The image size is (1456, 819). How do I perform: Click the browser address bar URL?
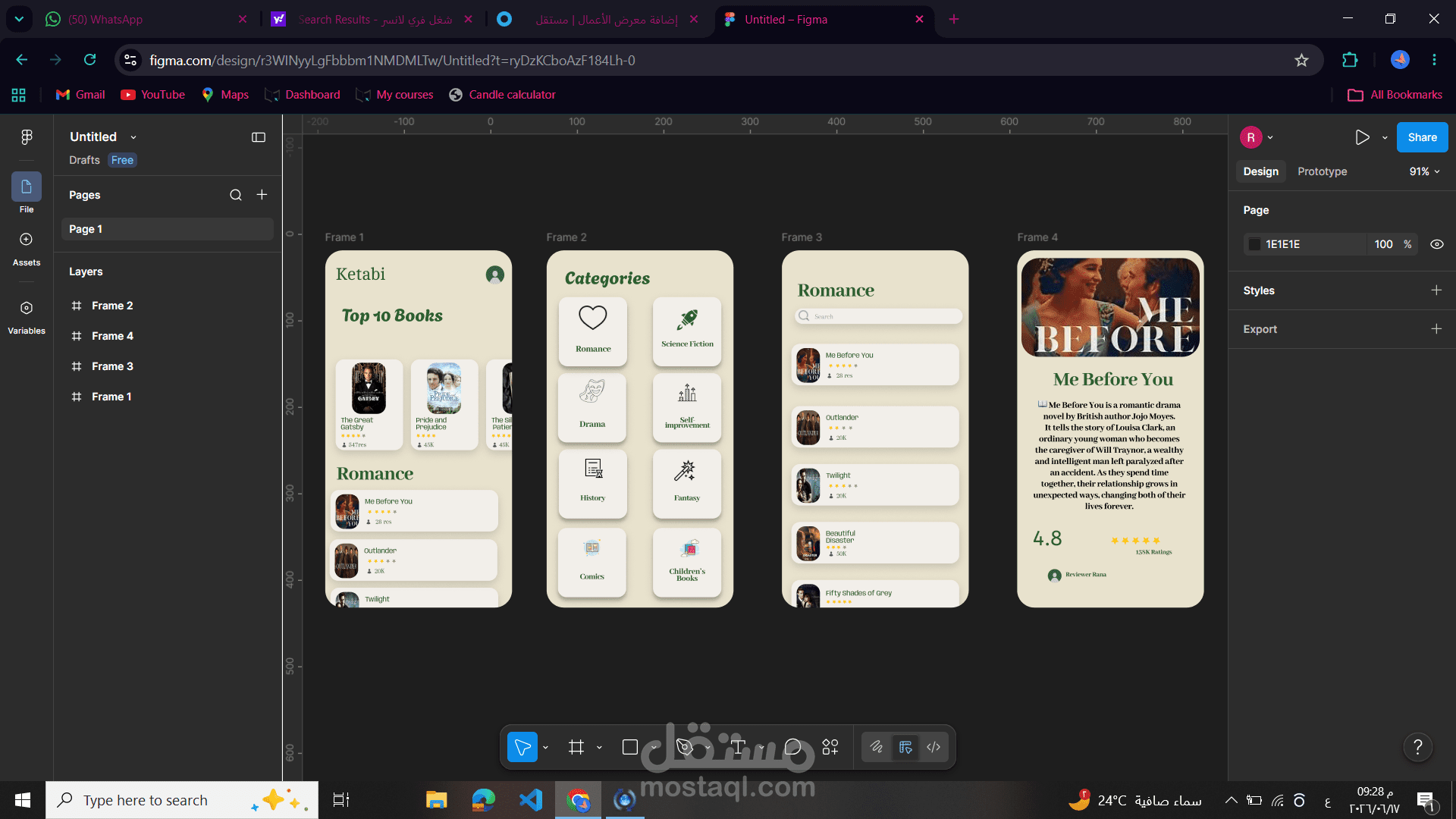click(x=392, y=61)
